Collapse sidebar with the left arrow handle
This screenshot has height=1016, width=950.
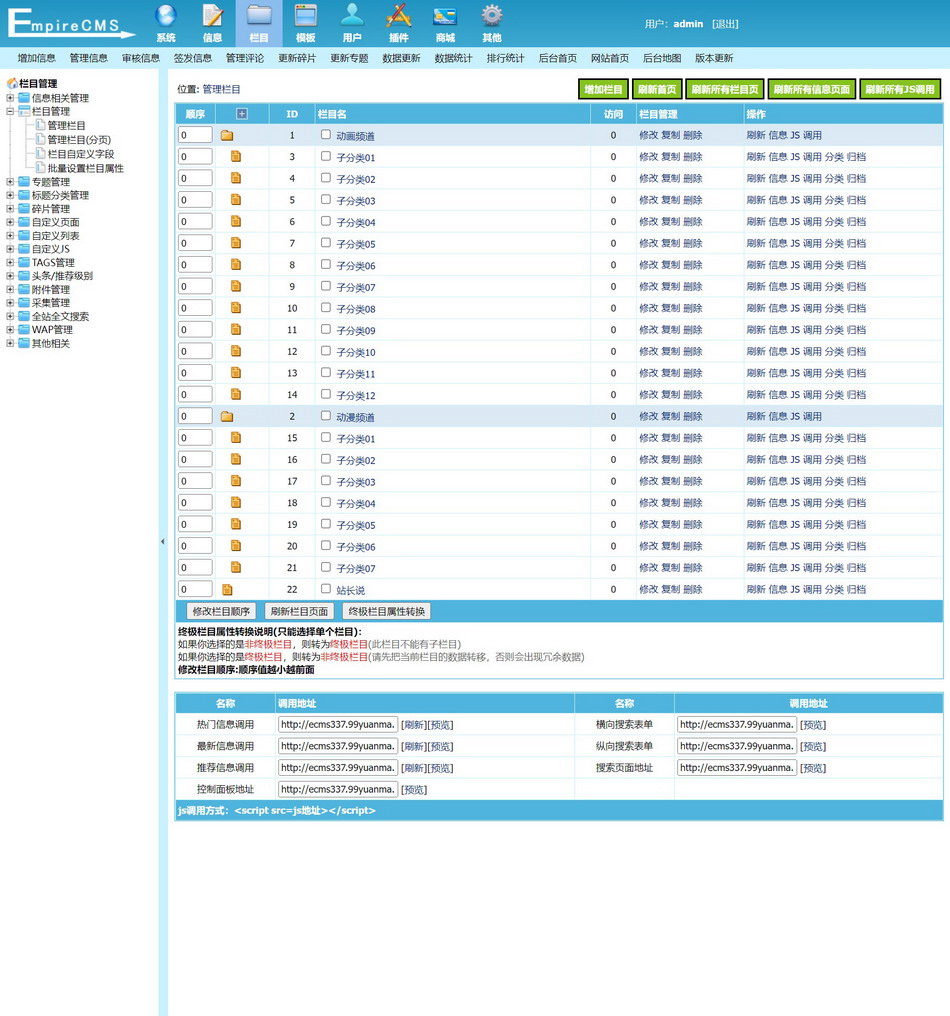click(163, 542)
